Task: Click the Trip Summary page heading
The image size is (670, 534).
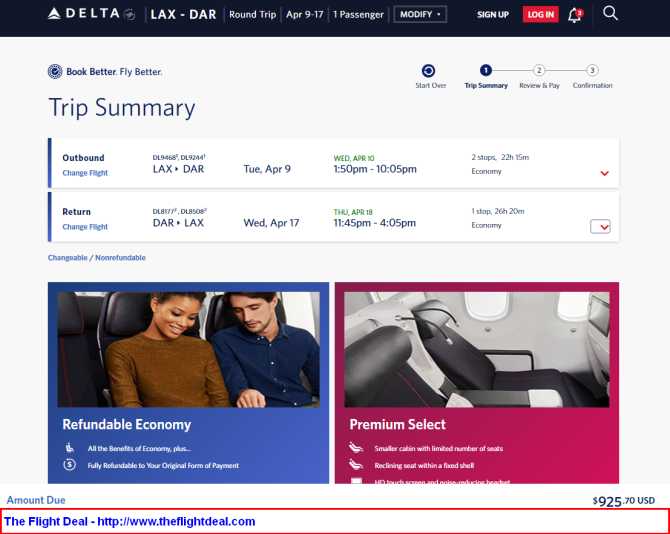Action: pyautogui.click(x=122, y=107)
